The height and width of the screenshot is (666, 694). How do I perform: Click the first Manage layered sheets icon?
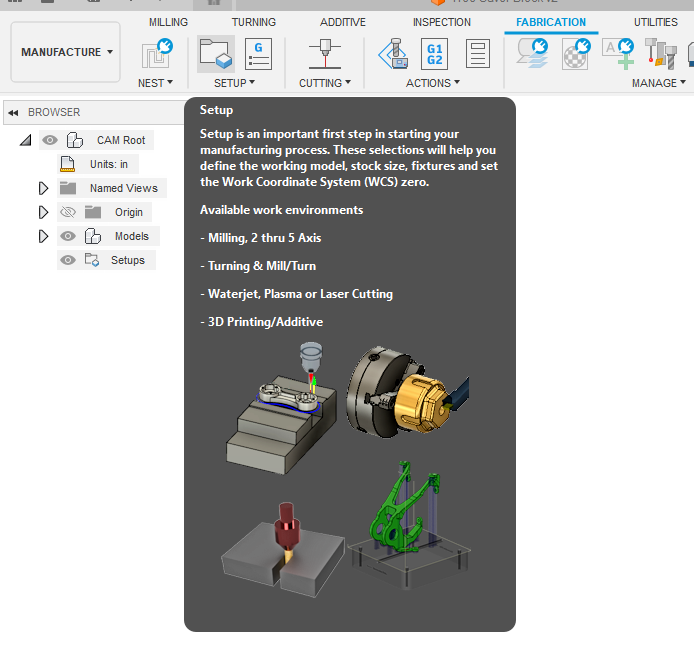[532, 54]
